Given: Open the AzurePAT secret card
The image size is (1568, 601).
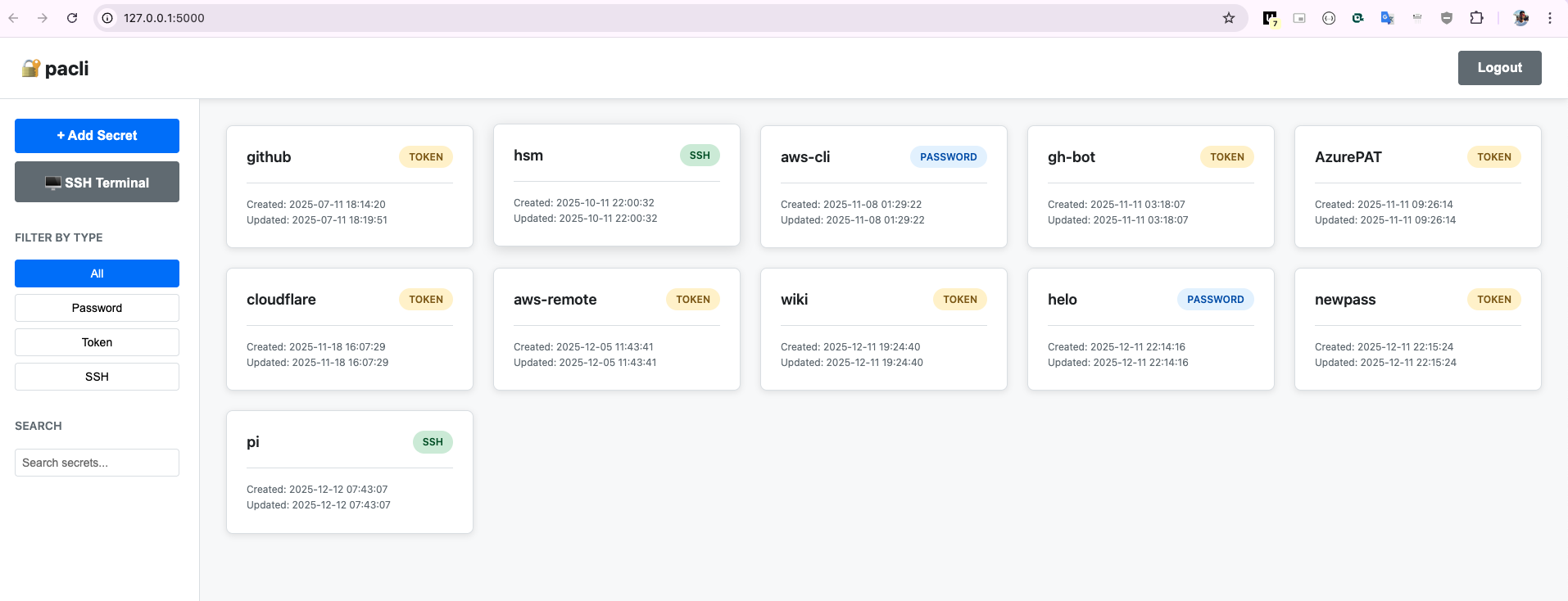Looking at the screenshot, I should click(1418, 187).
